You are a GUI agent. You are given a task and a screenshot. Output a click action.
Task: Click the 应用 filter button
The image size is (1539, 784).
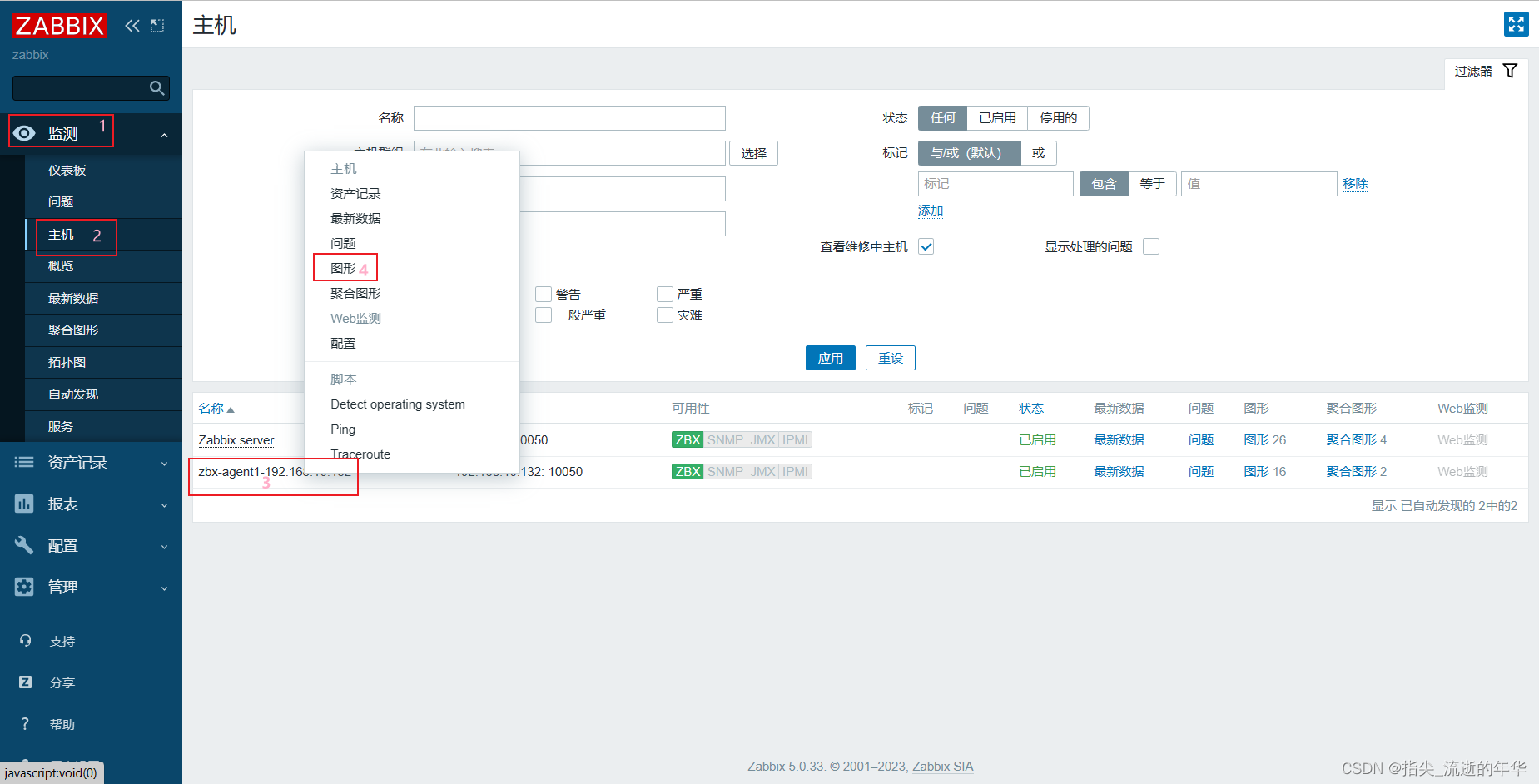click(830, 358)
